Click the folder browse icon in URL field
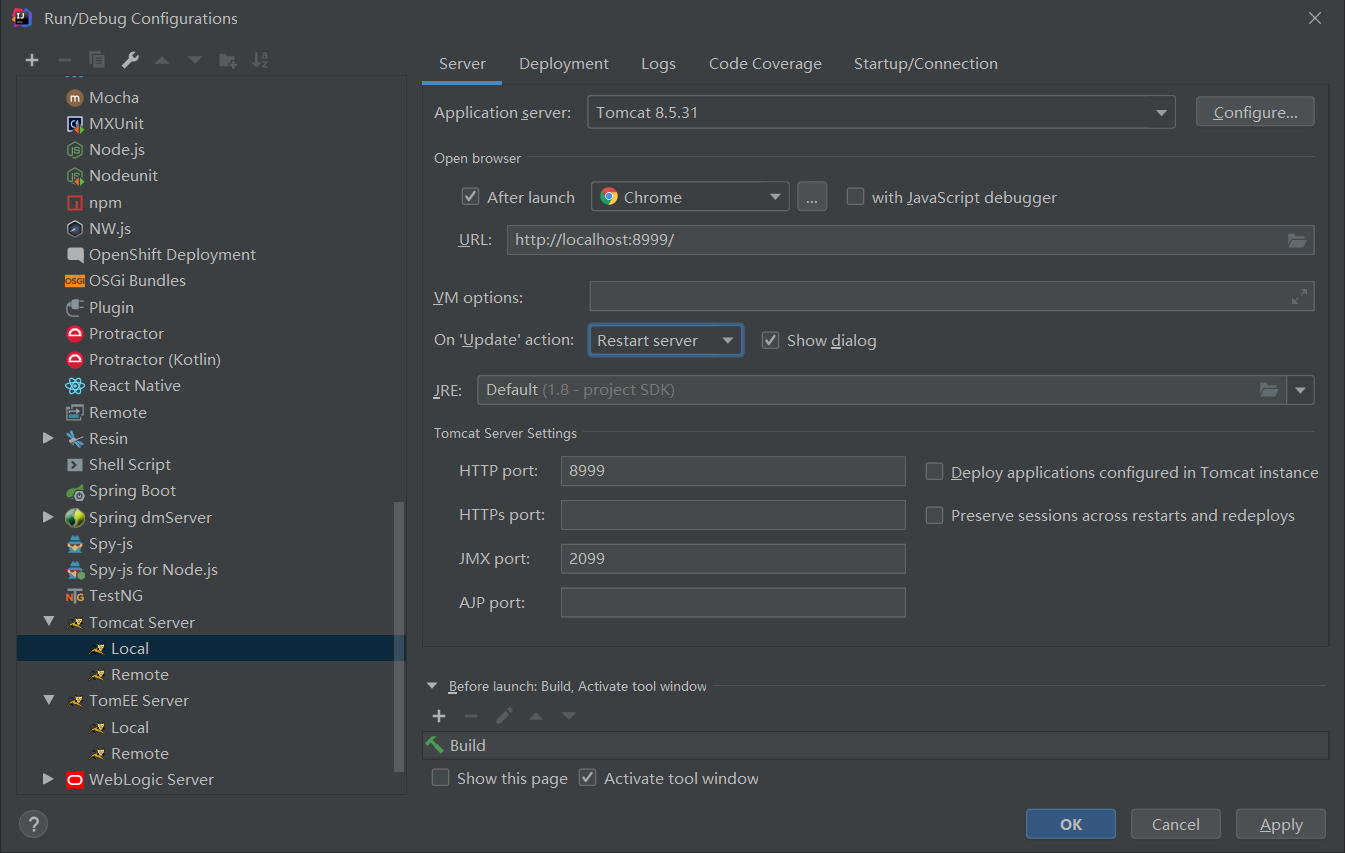Image resolution: width=1345 pixels, height=853 pixels. click(x=1297, y=240)
